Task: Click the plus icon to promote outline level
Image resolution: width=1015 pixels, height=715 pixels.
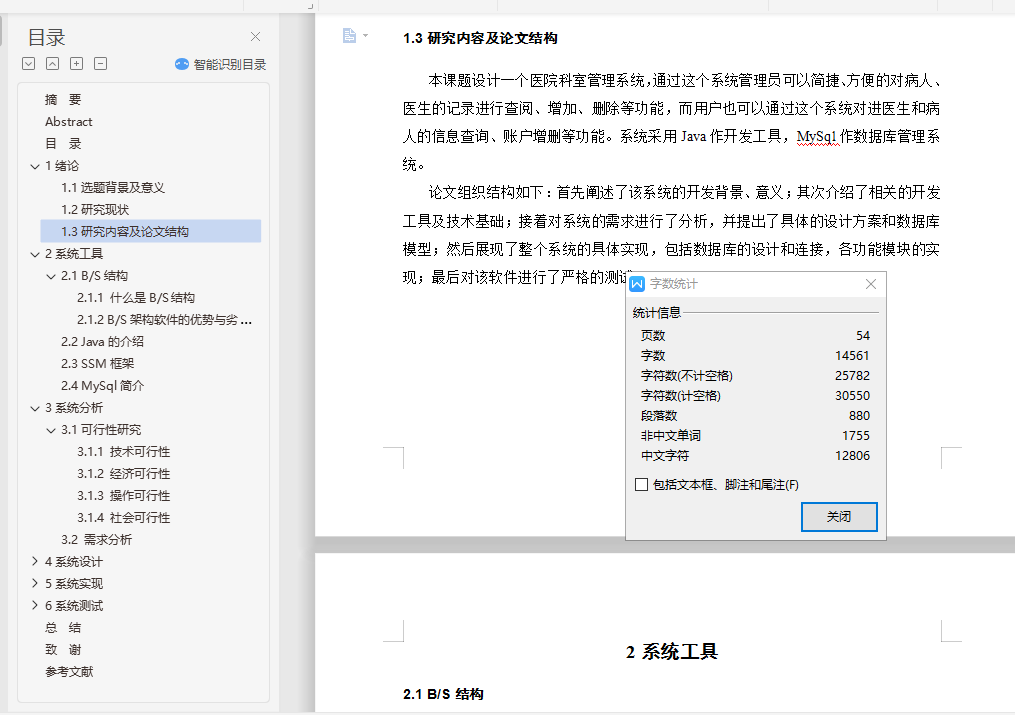Action: click(x=76, y=63)
